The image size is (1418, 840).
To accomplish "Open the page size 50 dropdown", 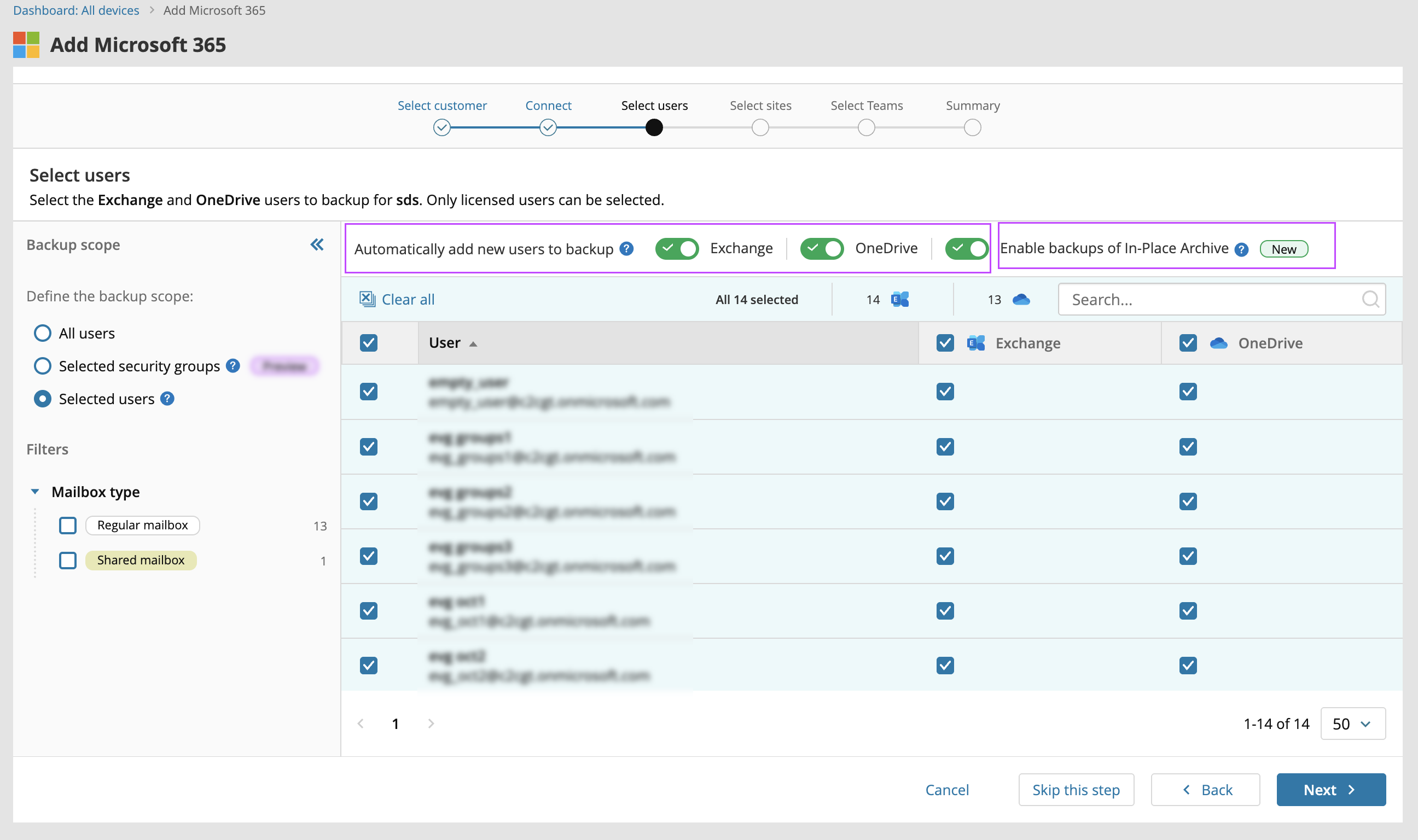I will tap(1352, 724).
